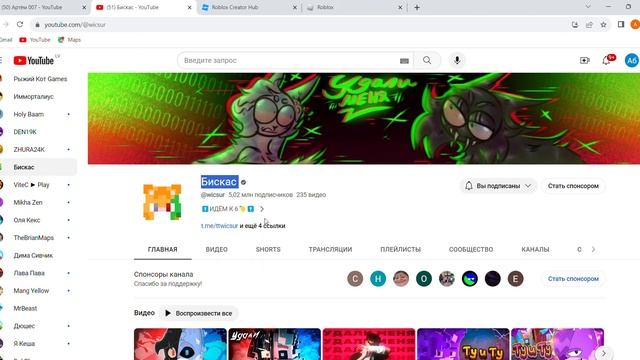Switch to Roblox Creator Hub browser tab
The image size is (640, 360).
point(248,7)
